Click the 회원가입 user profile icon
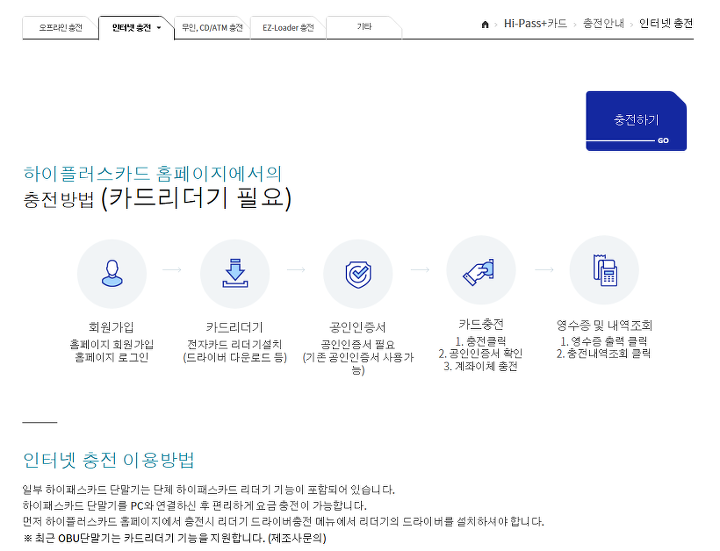The width and height of the screenshot is (720, 551). click(x=112, y=273)
